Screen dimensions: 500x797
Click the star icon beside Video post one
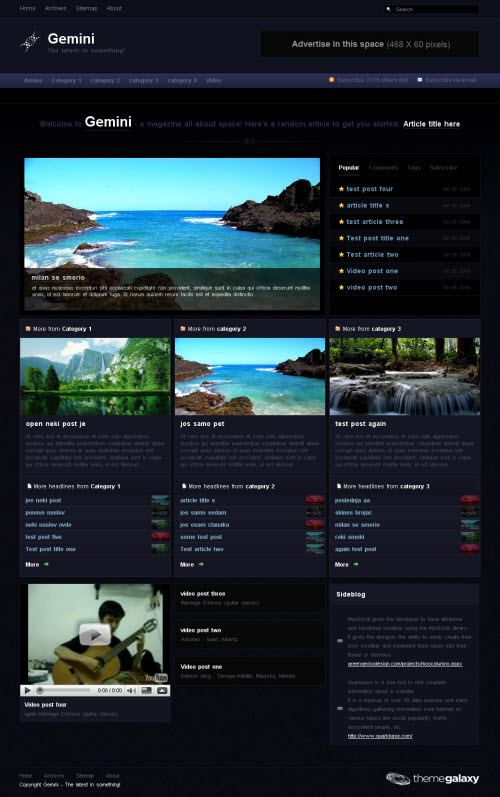[x=341, y=271]
